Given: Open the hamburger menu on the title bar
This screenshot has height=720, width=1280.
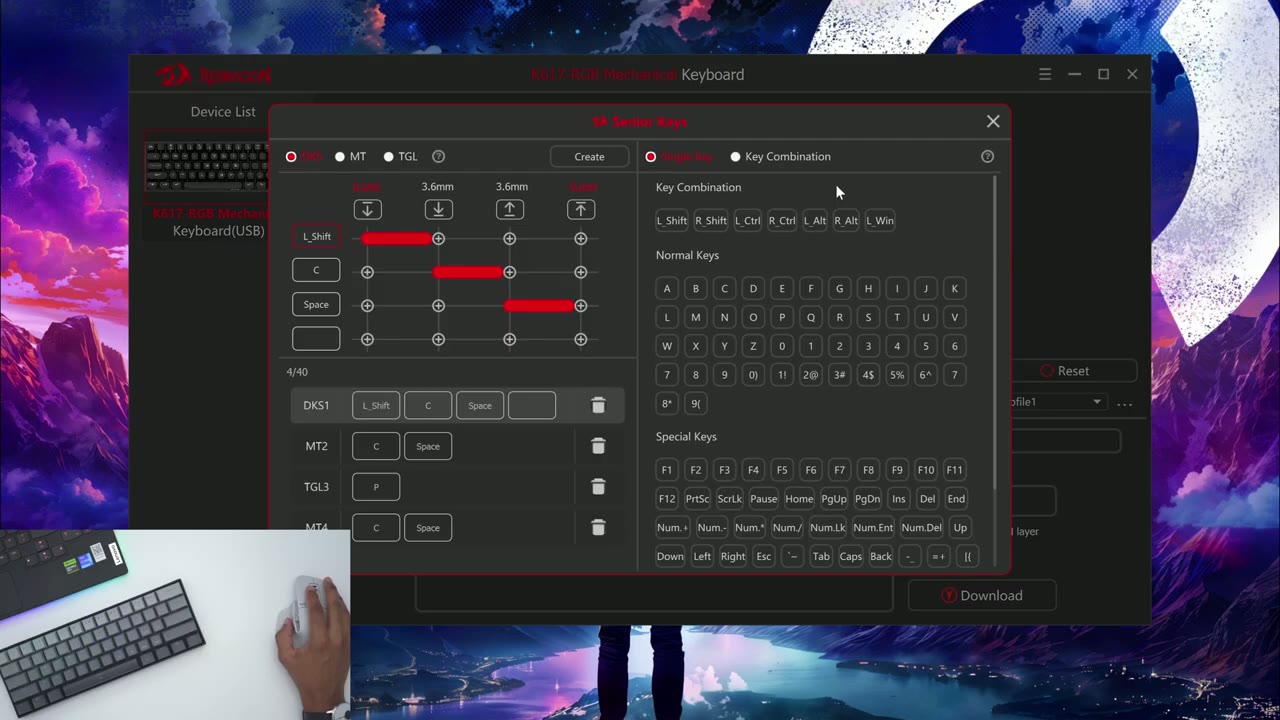Looking at the screenshot, I should click(x=1044, y=74).
